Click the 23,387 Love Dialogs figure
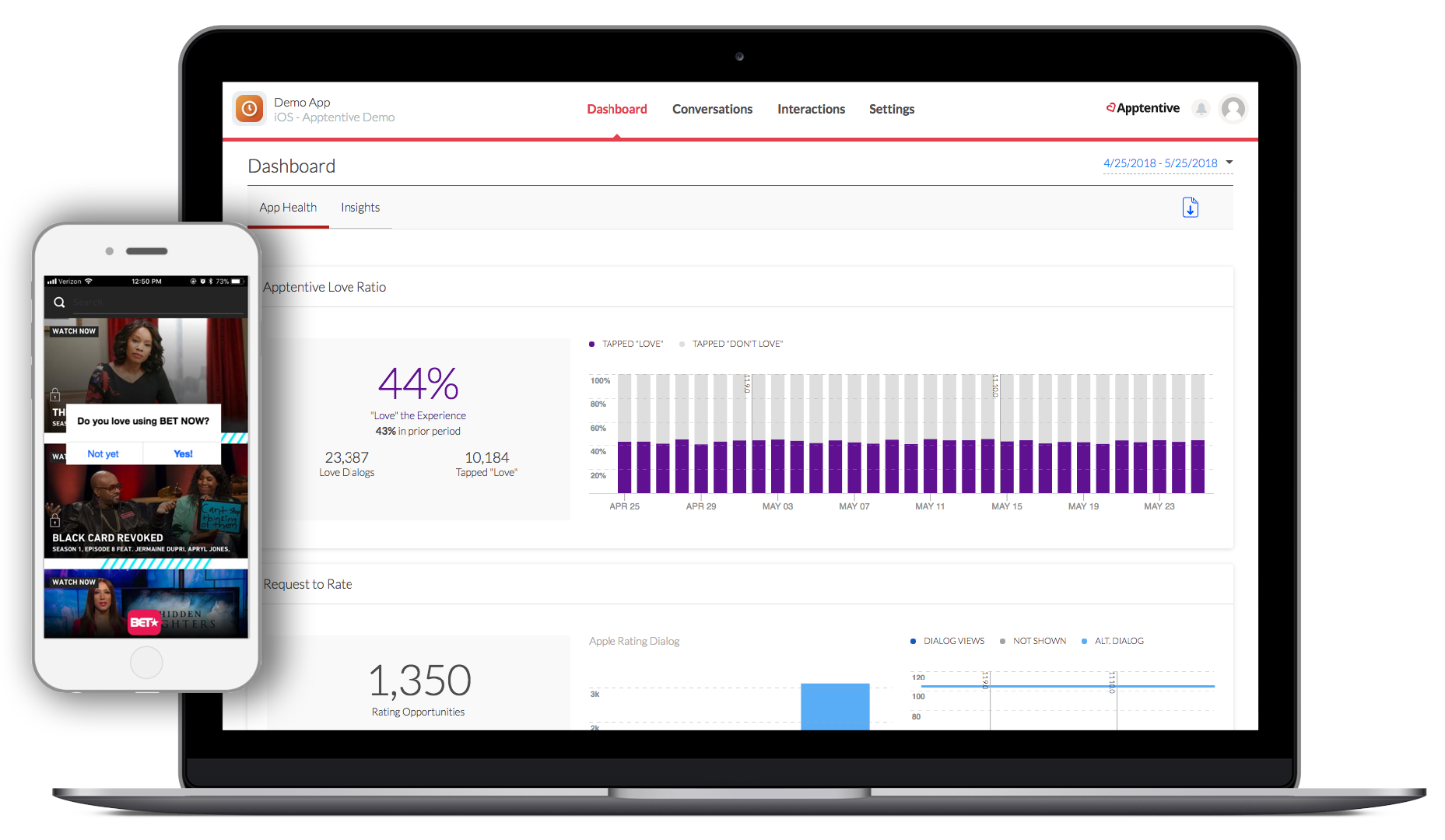 coord(347,457)
